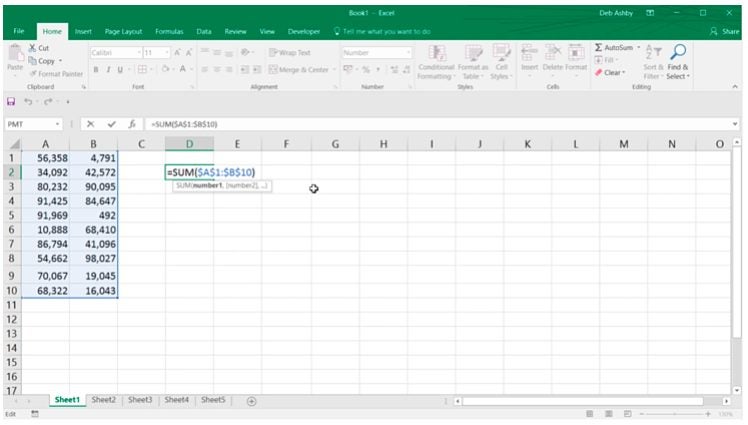748x425 pixels.
Task: Open the Sheet2 worksheet tab
Action: tap(104, 400)
